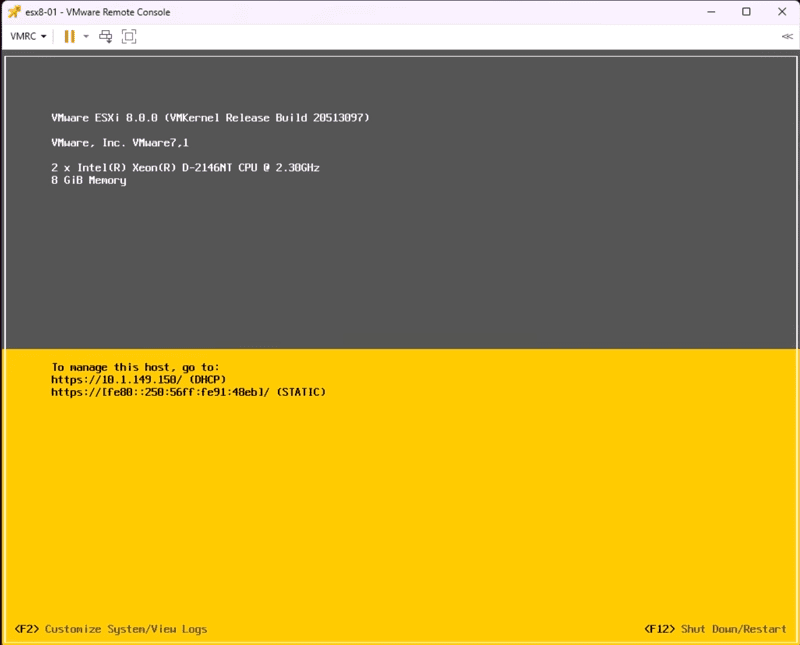Click the VMware Remote Console app icon
The height and width of the screenshot is (645, 800).
click(14, 12)
